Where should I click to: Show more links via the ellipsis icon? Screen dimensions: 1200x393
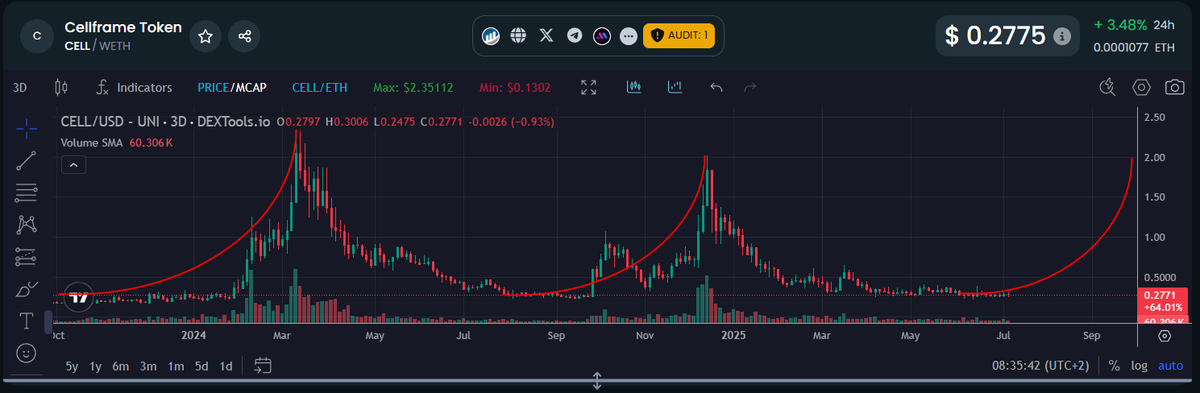tap(628, 36)
